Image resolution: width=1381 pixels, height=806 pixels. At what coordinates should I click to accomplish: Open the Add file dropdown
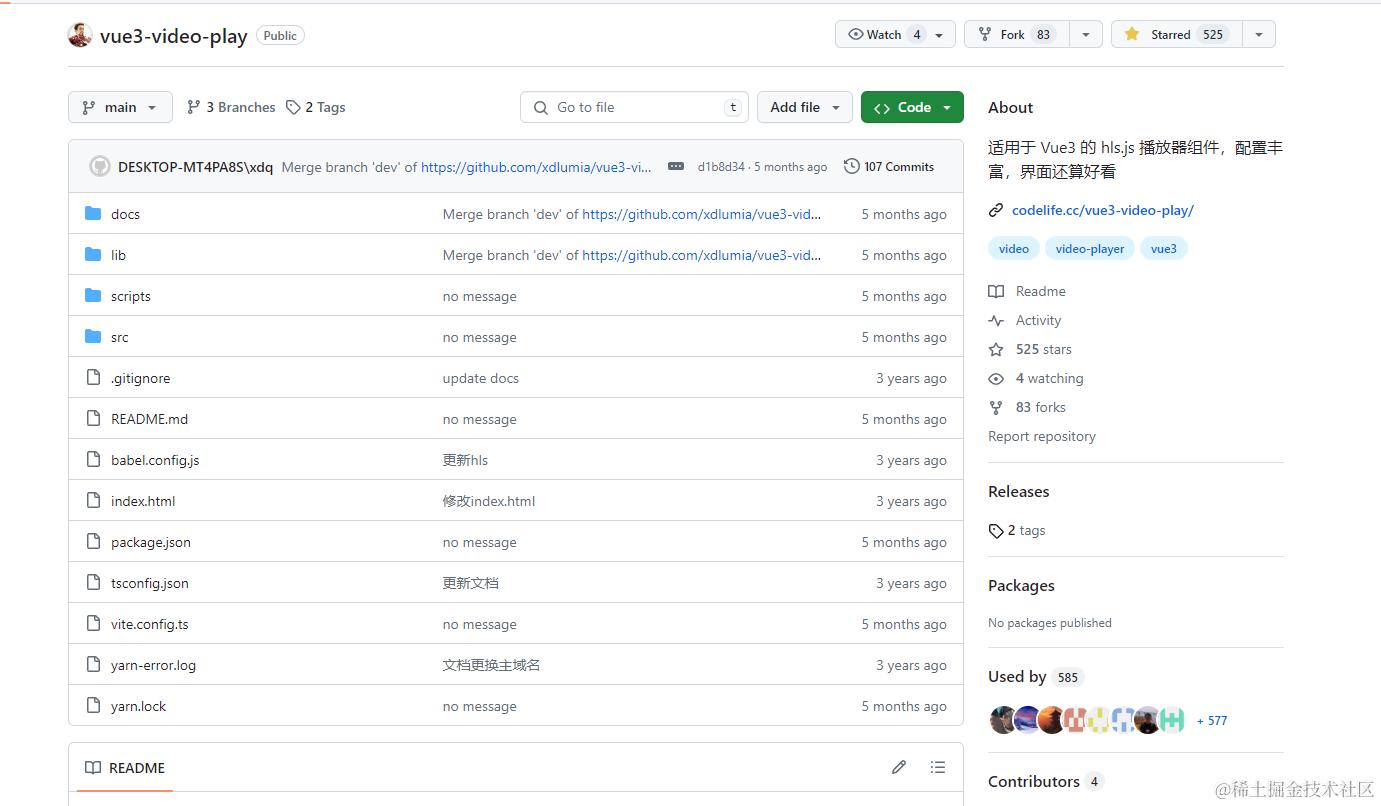click(x=805, y=107)
